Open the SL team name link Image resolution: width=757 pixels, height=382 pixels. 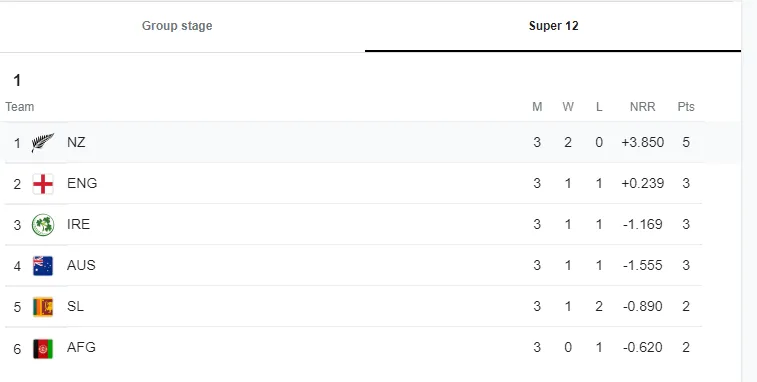click(x=75, y=306)
